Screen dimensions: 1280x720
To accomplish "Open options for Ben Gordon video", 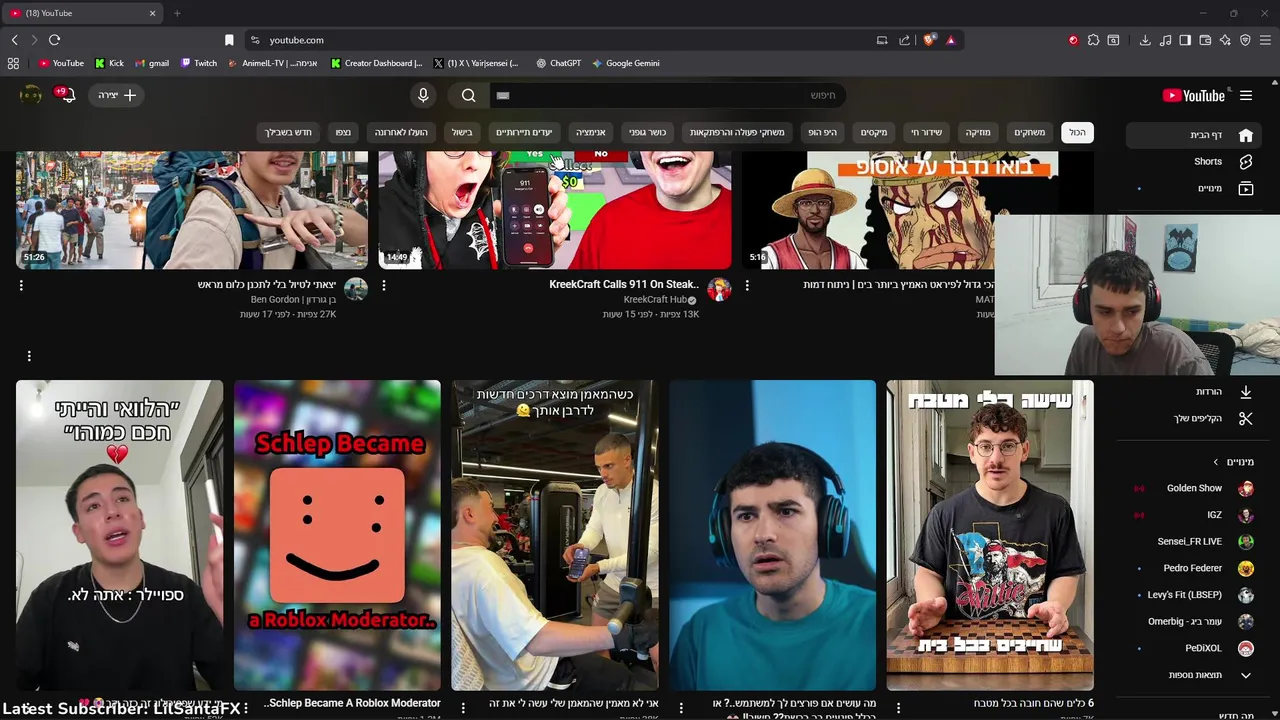I will [21, 285].
